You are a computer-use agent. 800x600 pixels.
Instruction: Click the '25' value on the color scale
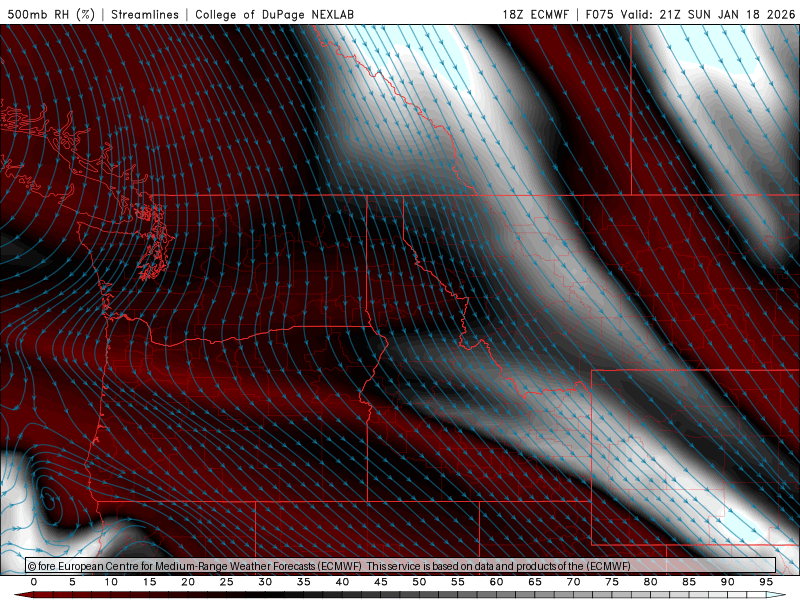227,582
